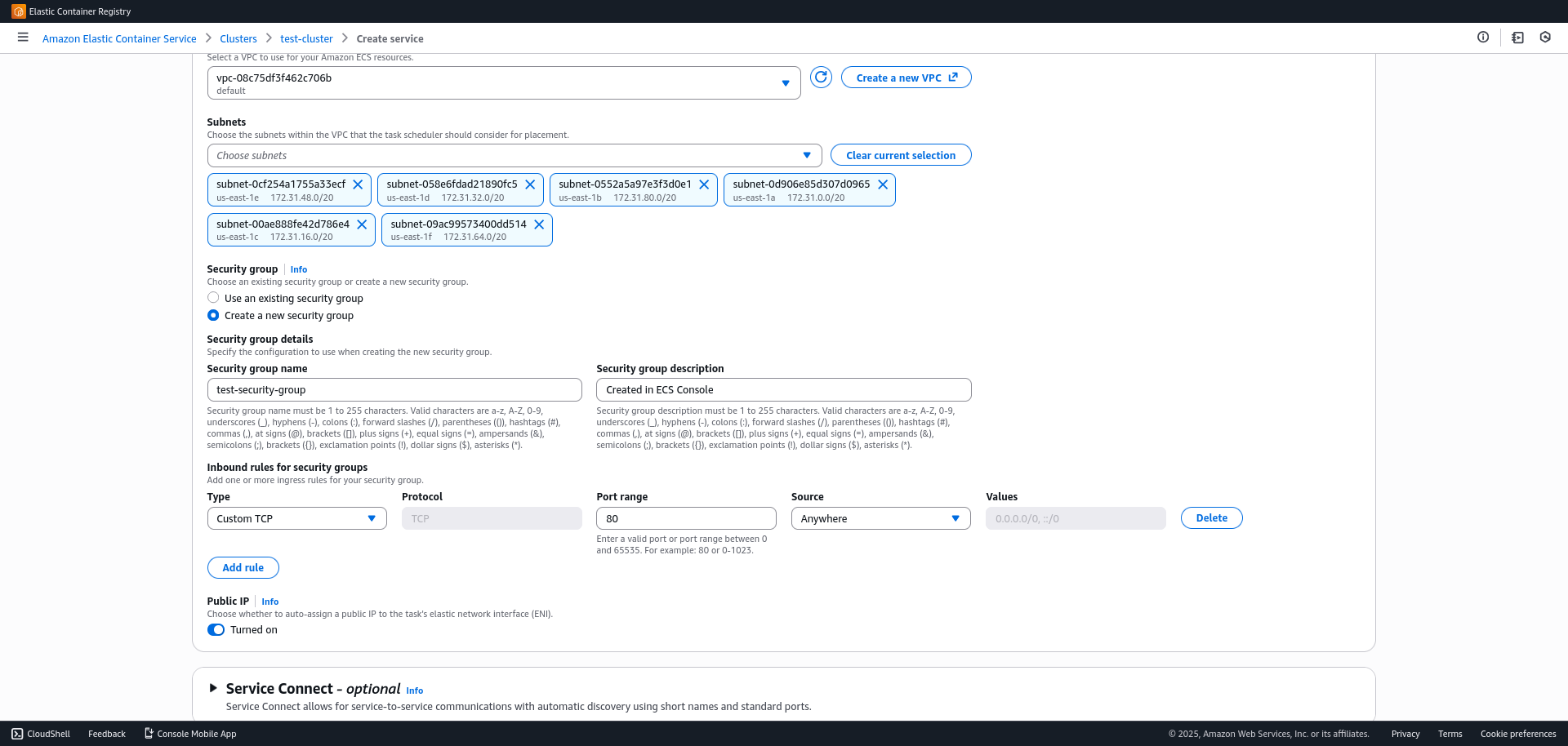This screenshot has width=1568, height=746.
Task: Remove subnet-09ac99573400dd514 from selection
Action: point(539,224)
